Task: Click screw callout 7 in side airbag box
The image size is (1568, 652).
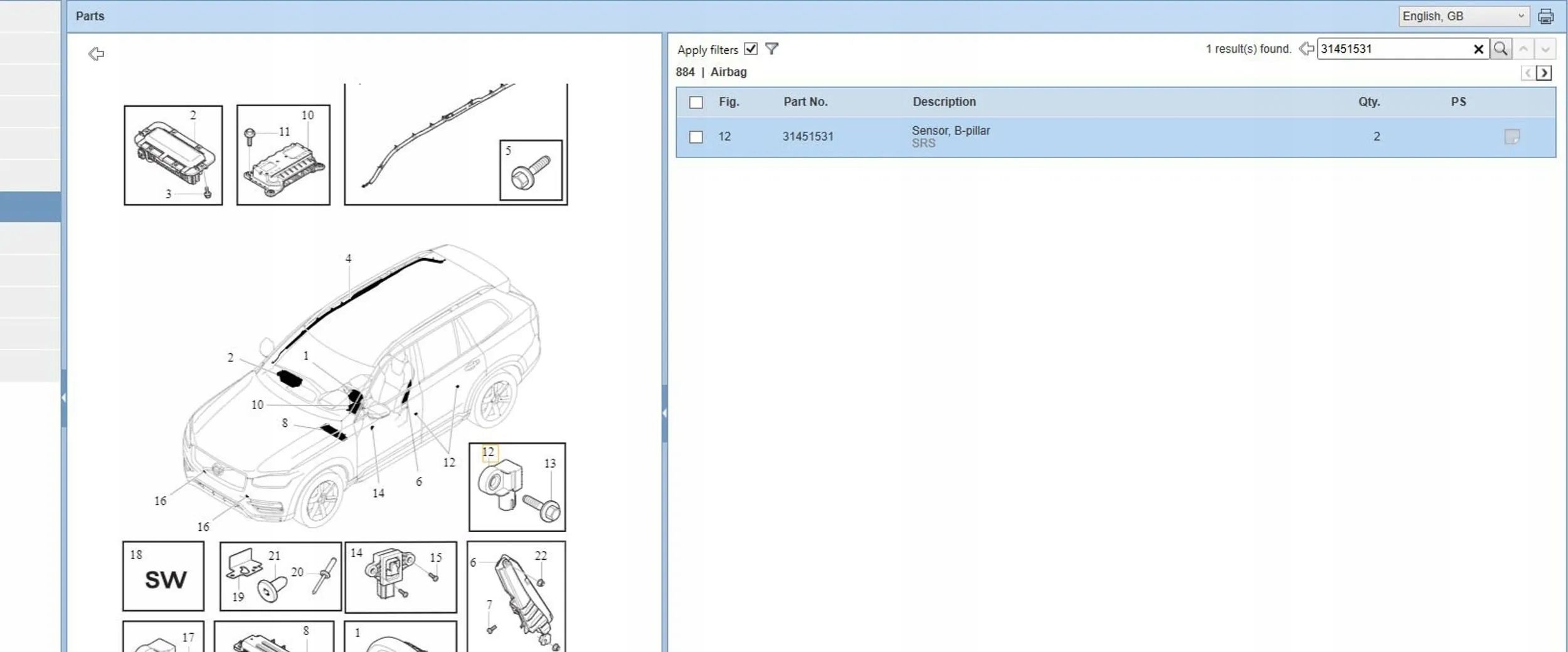Action: tap(489, 604)
